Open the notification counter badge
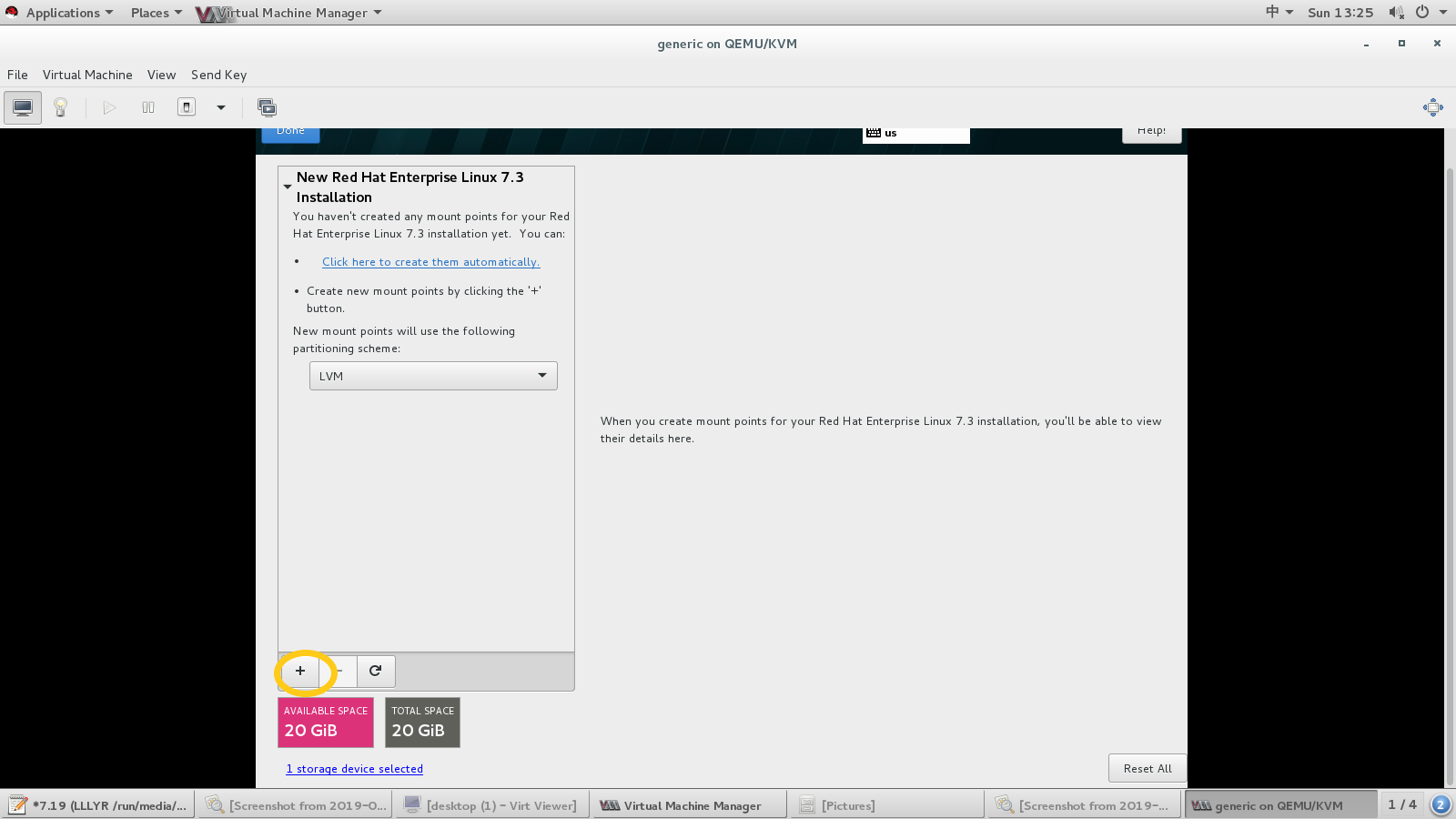The image size is (1456, 819). tap(1441, 804)
